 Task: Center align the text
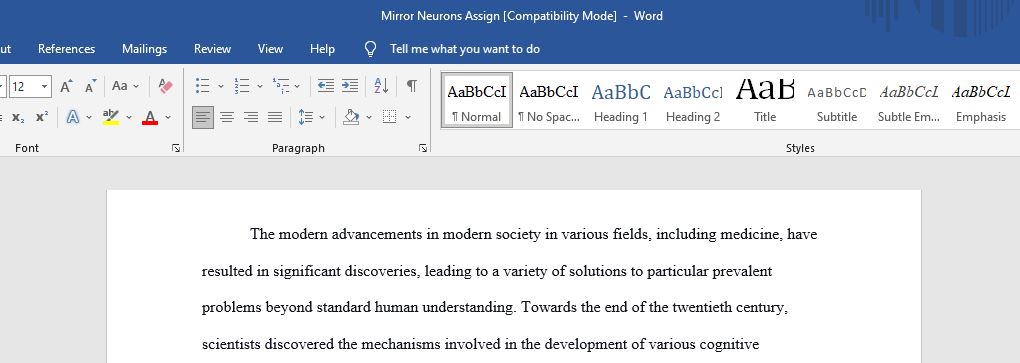click(x=227, y=117)
